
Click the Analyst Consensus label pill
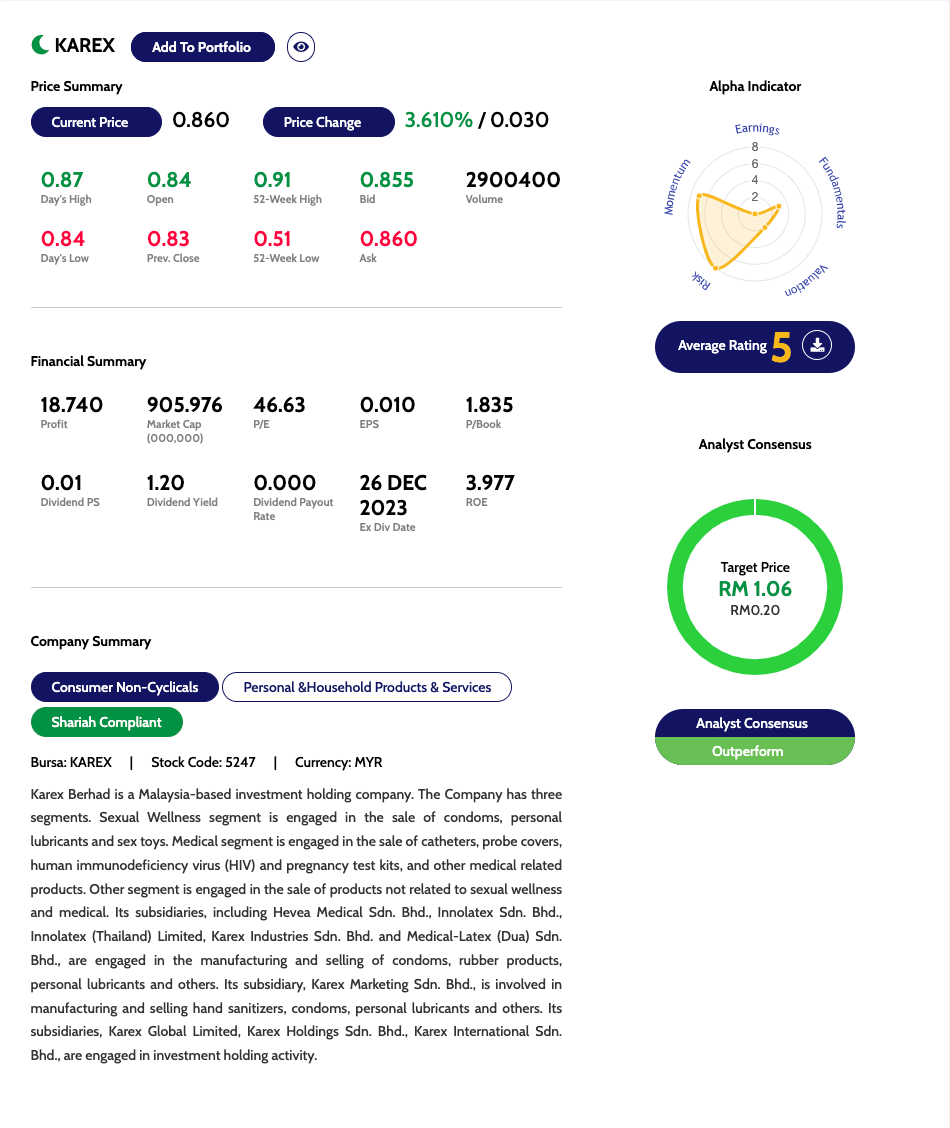(754, 723)
